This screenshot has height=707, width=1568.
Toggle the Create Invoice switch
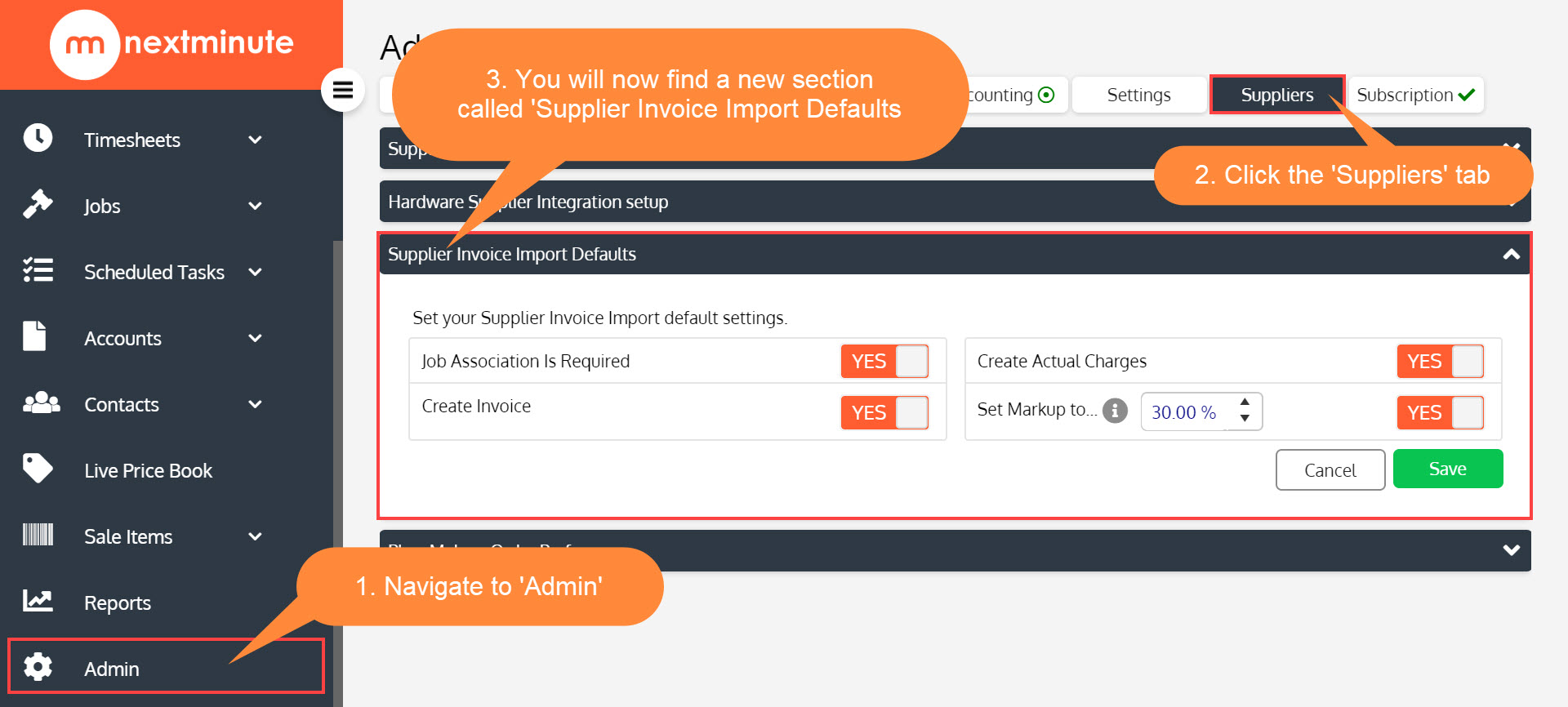coord(885,412)
